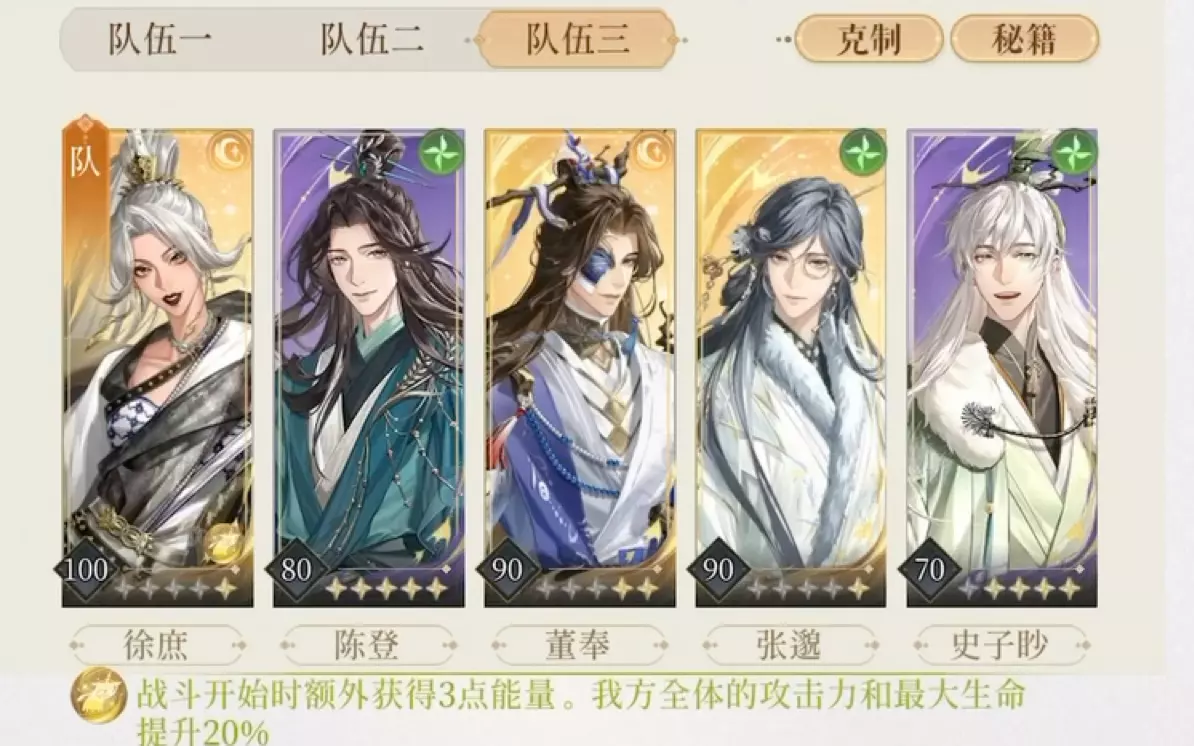
Task: Click the moon element icon on 董奉
Action: pyautogui.click(x=654, y=151)
